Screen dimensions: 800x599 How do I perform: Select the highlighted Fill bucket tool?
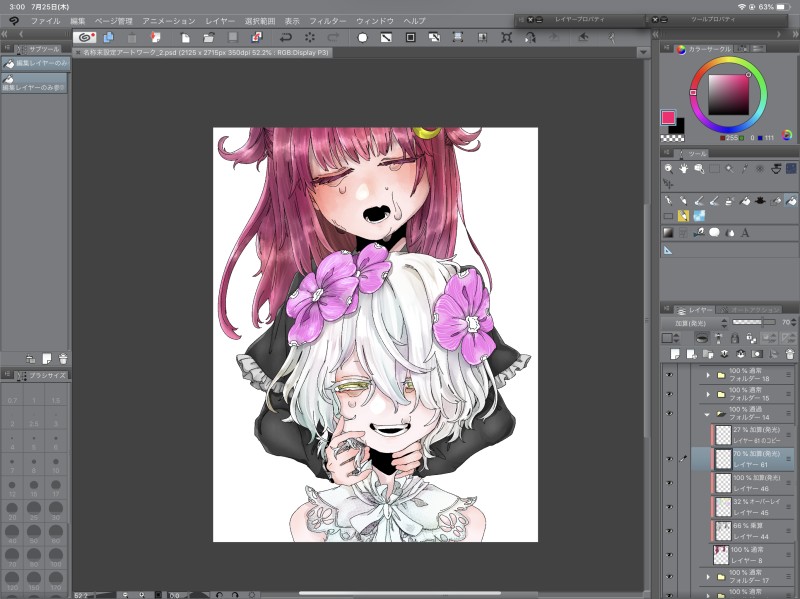point(791,201)
